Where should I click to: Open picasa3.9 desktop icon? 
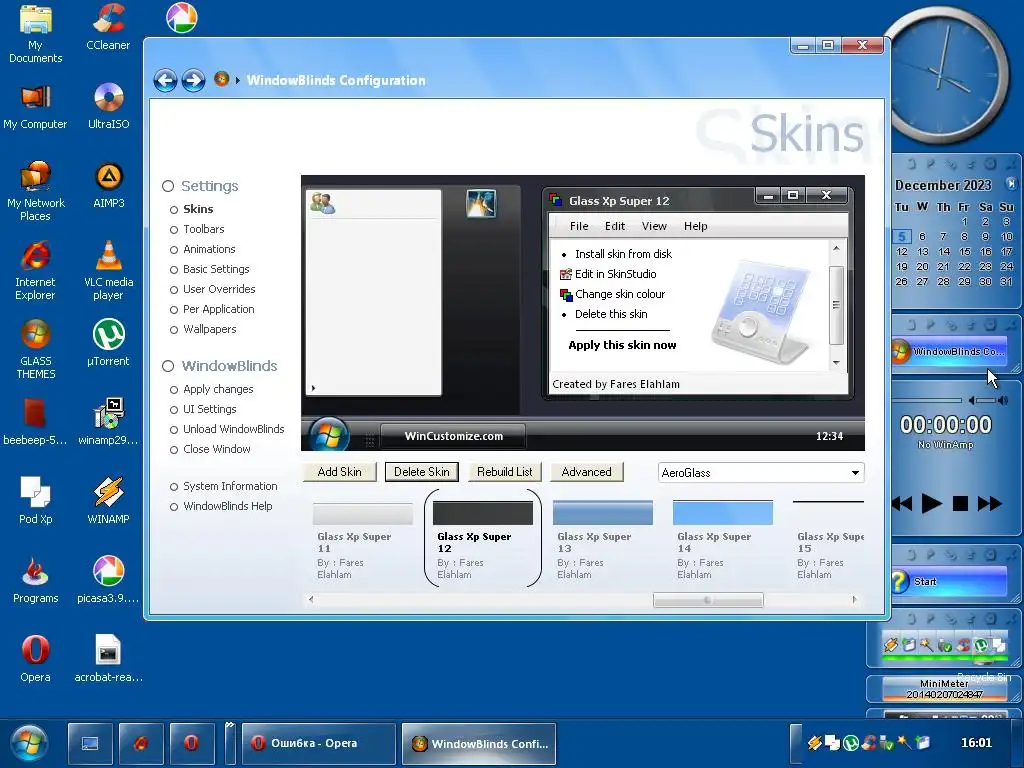tap(108, 580)
